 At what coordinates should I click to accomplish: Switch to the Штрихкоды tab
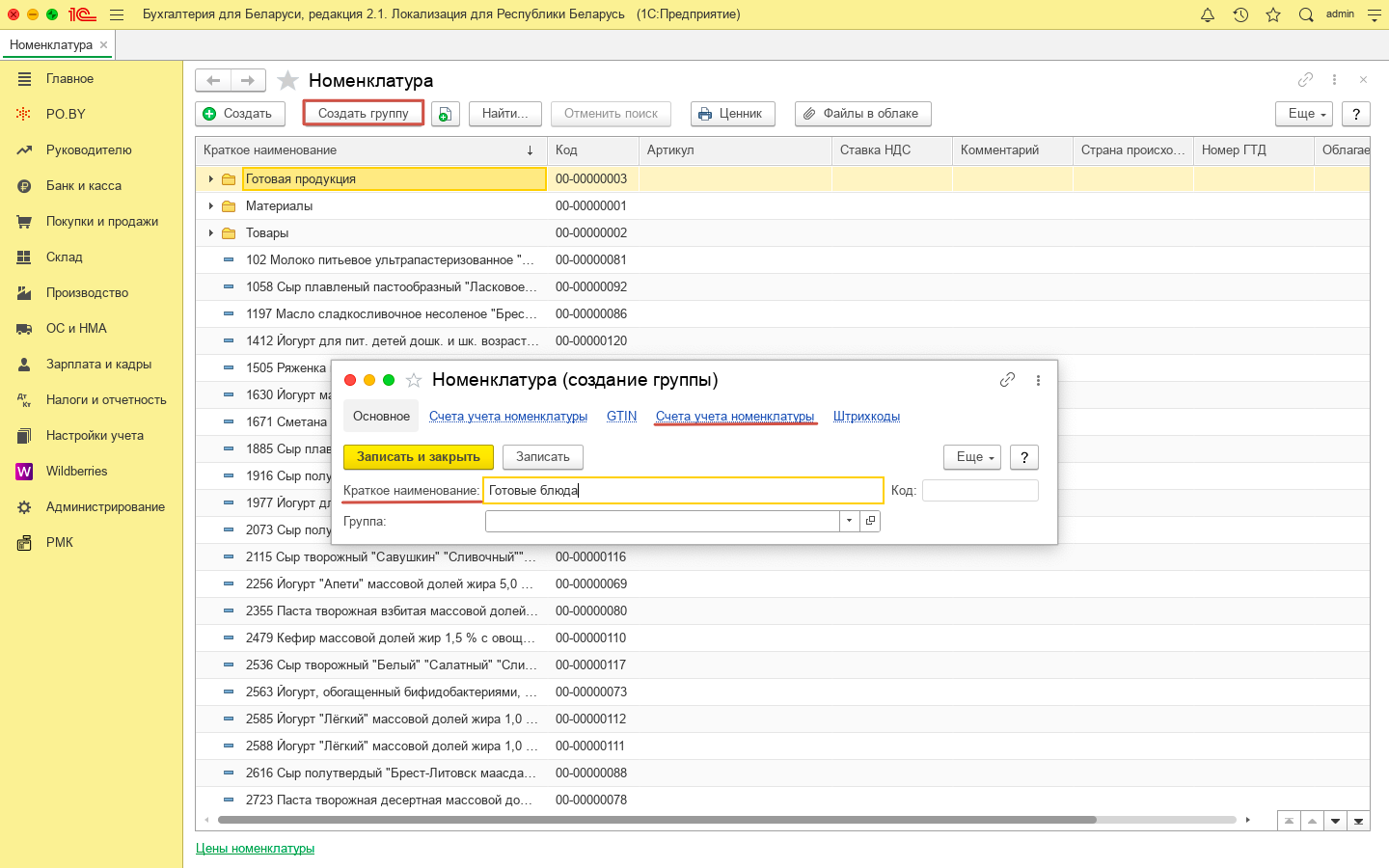[x=866, y=417]
